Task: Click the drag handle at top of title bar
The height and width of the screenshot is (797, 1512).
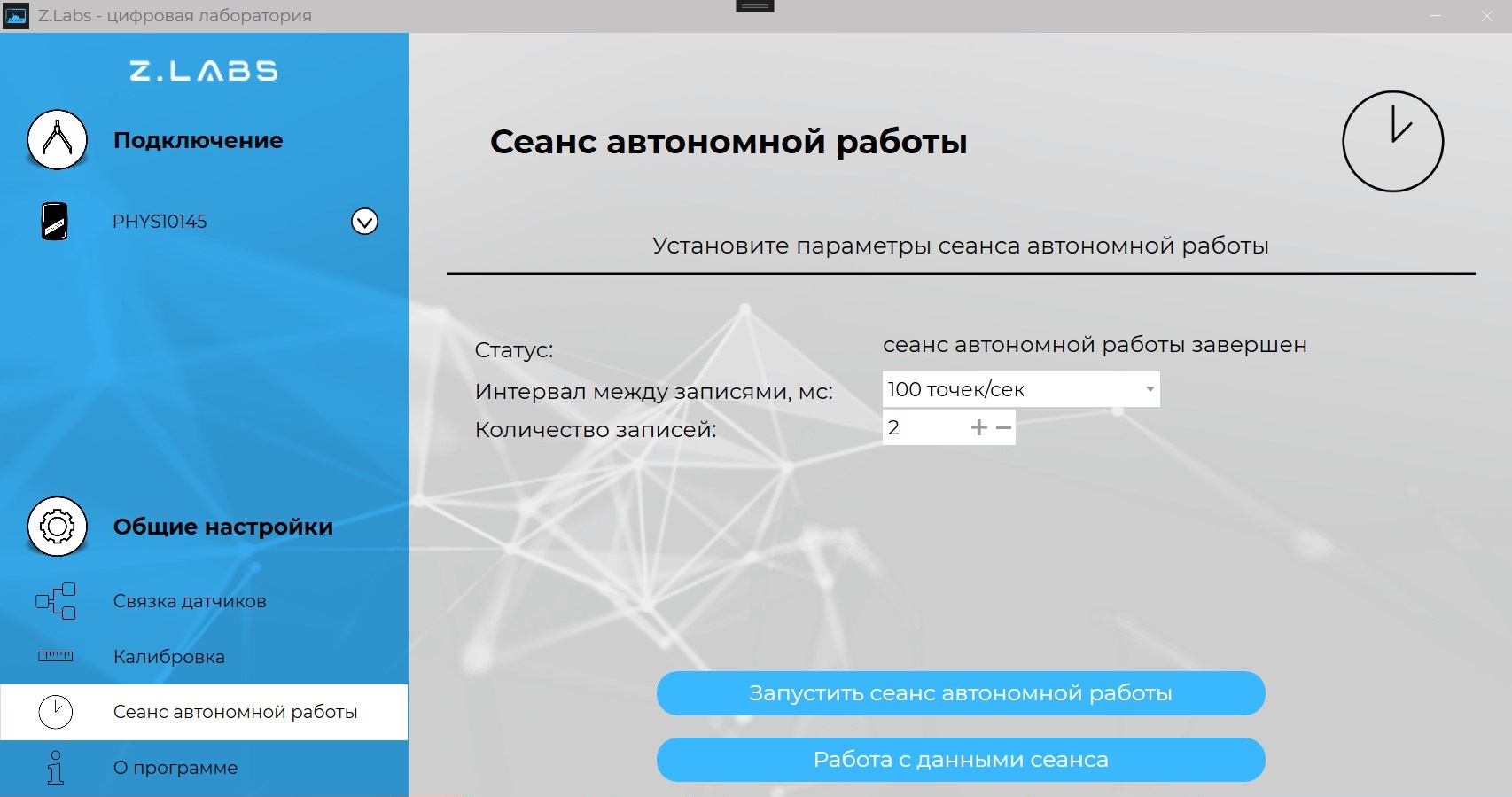Action: point(755,6)
